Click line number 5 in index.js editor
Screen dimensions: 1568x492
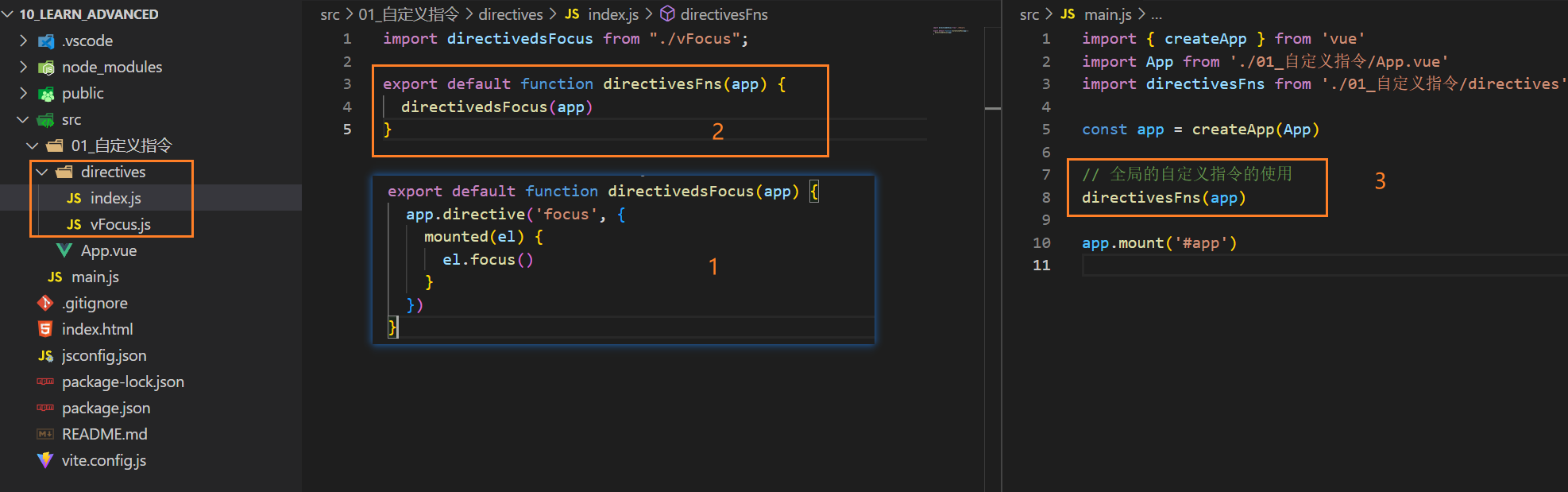point(347,130)
